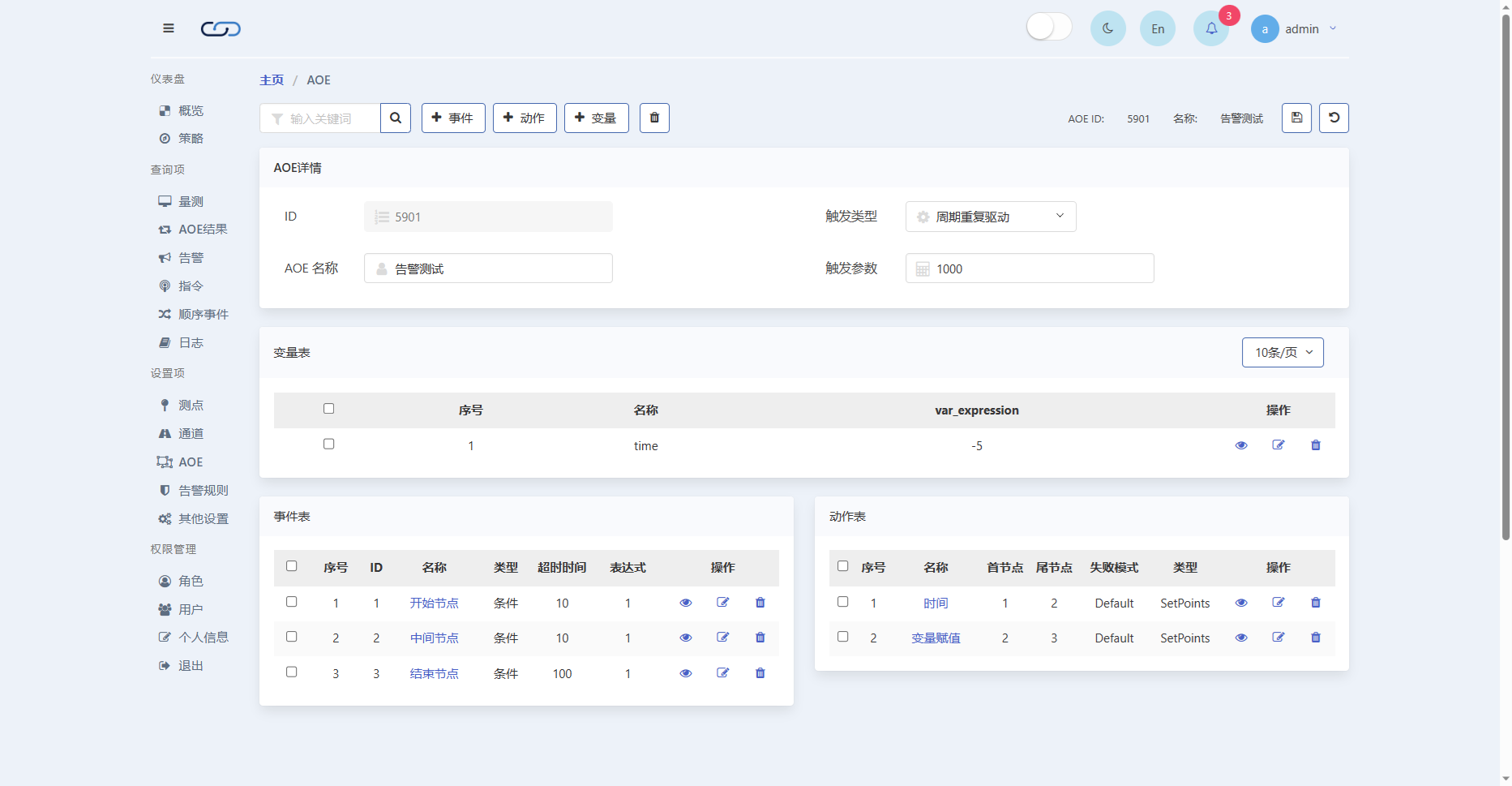The width and height of the screenshot is (1512, 786).
Task: Delete the 变量赋值 action row
Action: click(1316, 638)
